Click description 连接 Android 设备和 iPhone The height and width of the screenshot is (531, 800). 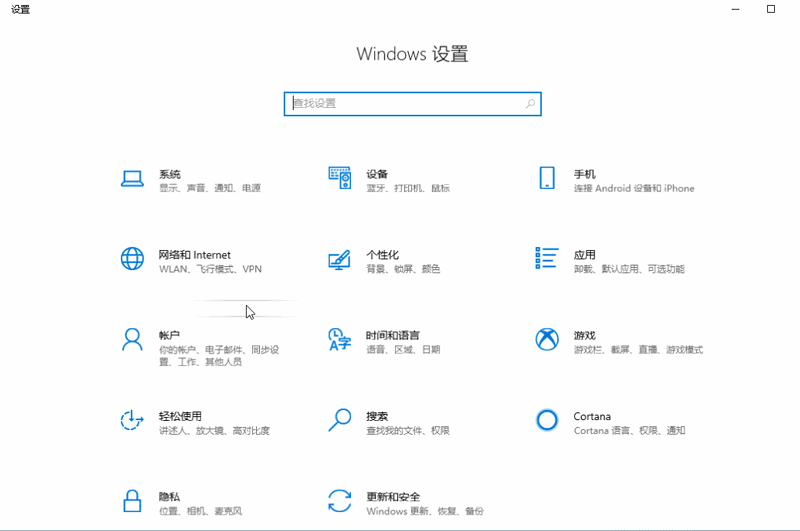tap(634, 188)
